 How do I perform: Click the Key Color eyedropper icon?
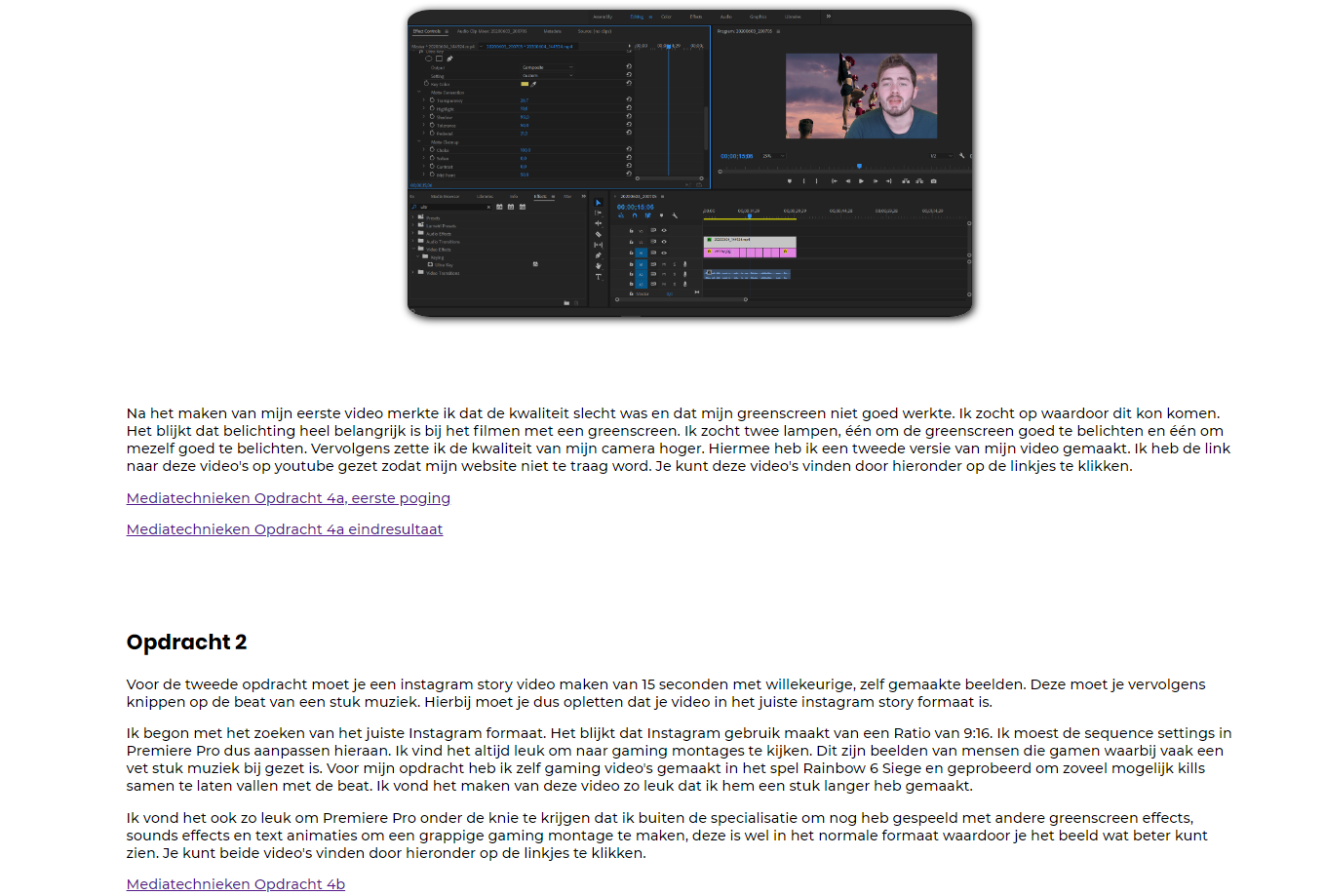point(533,84)
